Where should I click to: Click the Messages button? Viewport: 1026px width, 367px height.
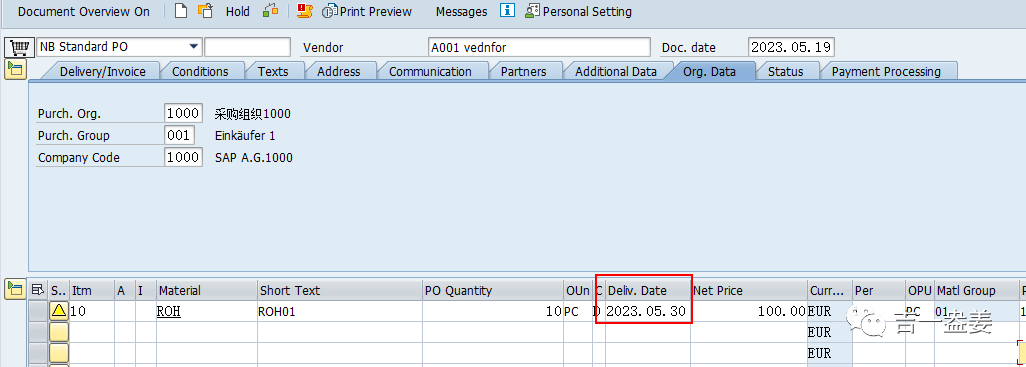pos(461,12)
